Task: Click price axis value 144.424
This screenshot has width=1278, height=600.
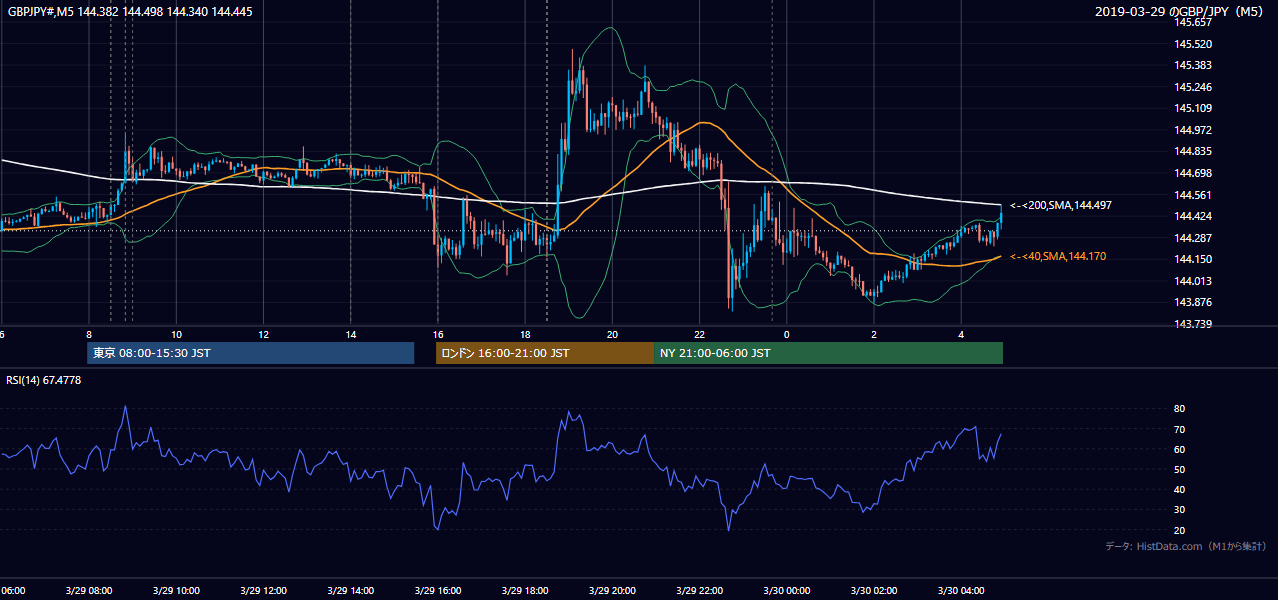Action: pyautogui.click(x=1192, y=216)
